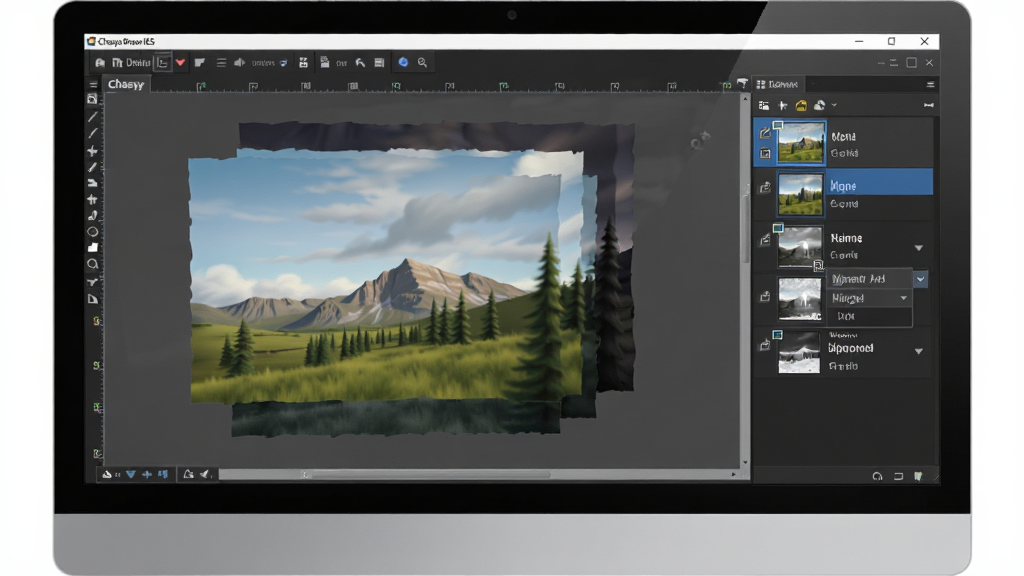Click the blue chevron button of the open dropdown
This screenshot has width=1024, height=576.
pos(920,280)
